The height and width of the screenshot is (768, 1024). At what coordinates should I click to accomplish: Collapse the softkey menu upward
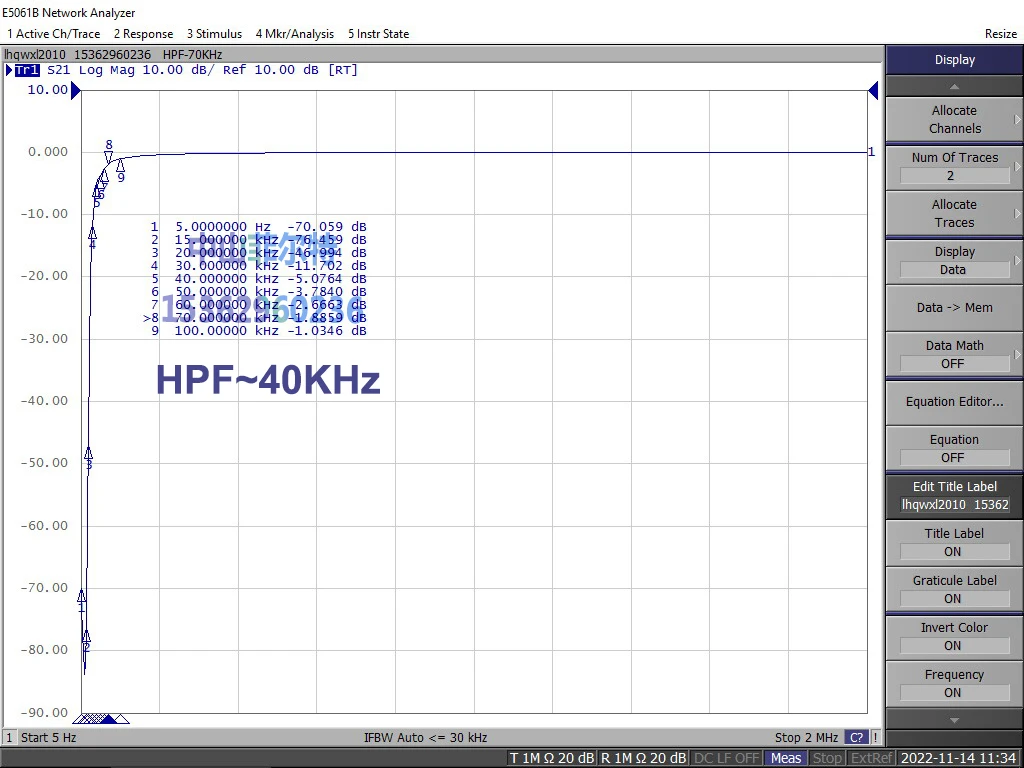(952, 87)
